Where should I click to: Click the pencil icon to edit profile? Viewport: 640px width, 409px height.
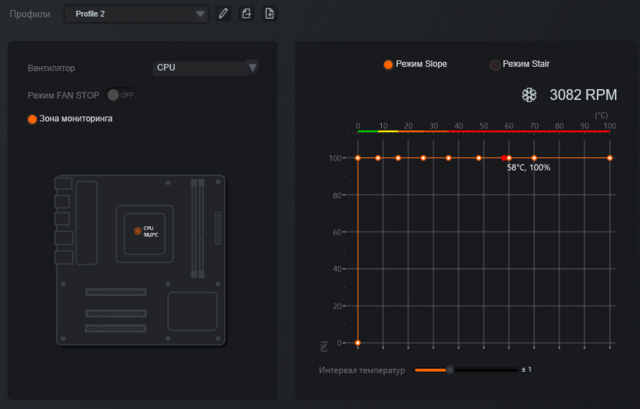(x=223, y=14)
